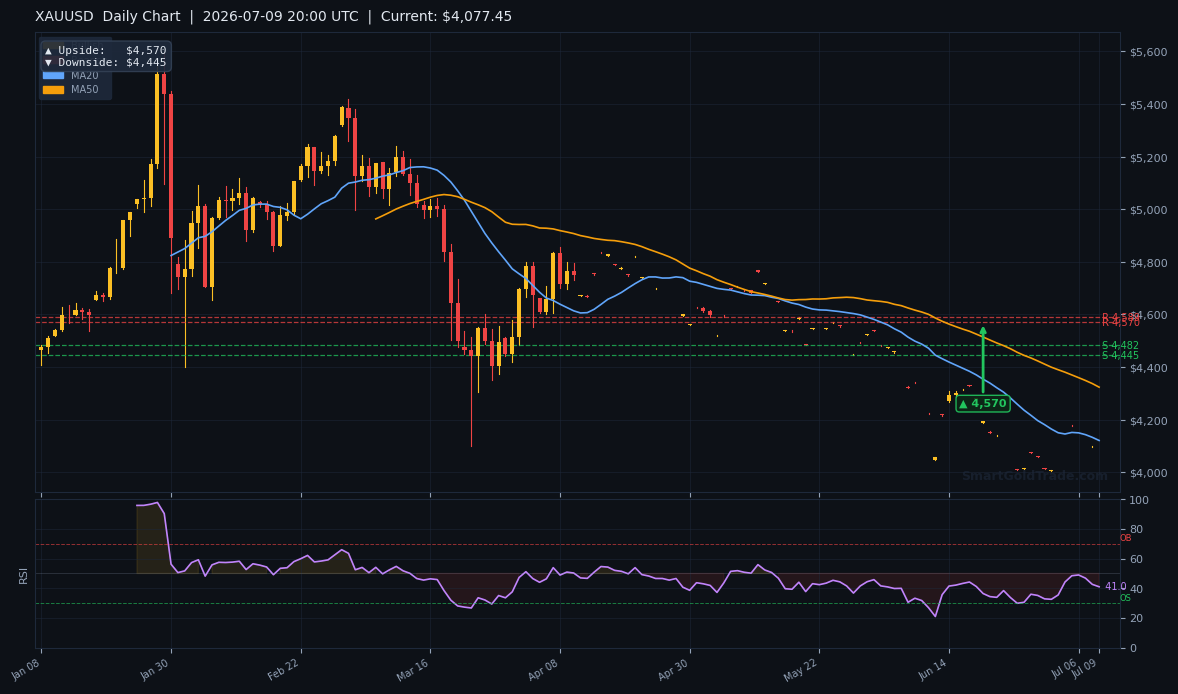Click the $4,800 price axis label
This screenshot has height=694, width=1178.
1149,263
